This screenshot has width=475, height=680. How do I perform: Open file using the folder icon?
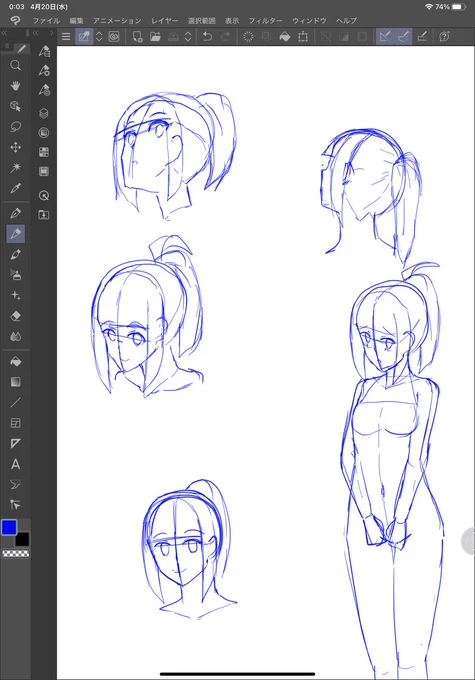pos(155,36)
